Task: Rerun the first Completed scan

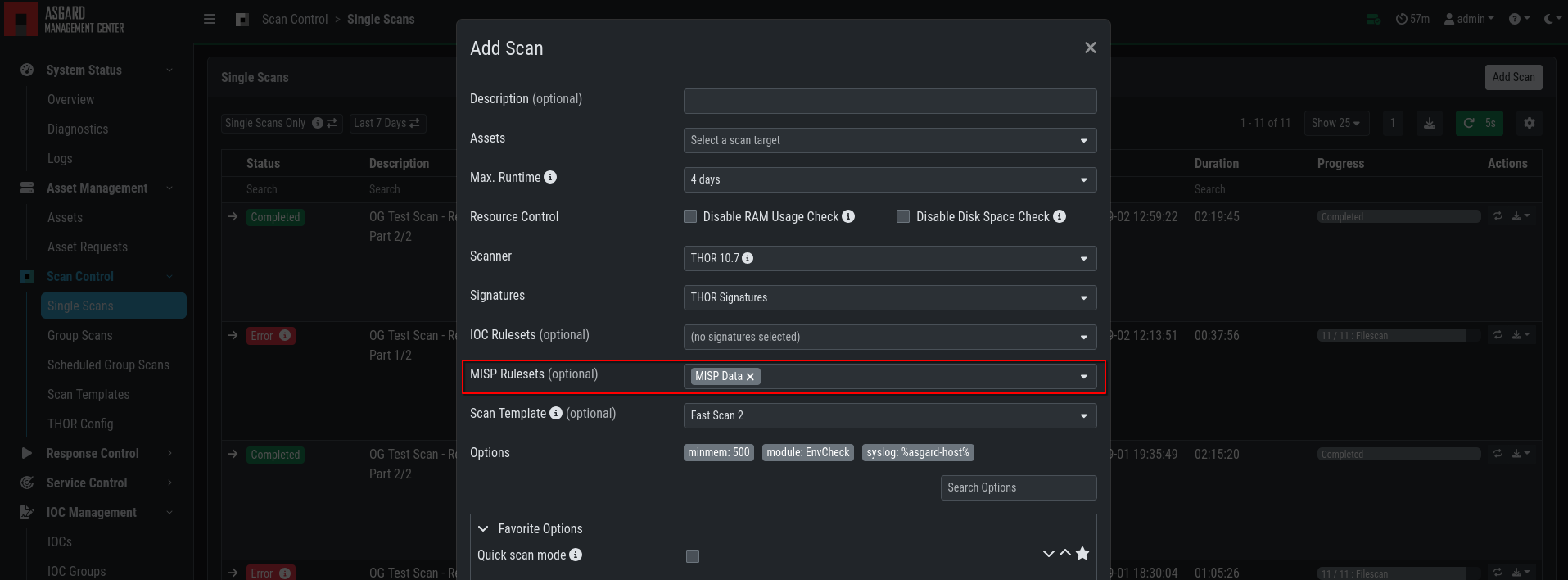Action: (1498, 216)
